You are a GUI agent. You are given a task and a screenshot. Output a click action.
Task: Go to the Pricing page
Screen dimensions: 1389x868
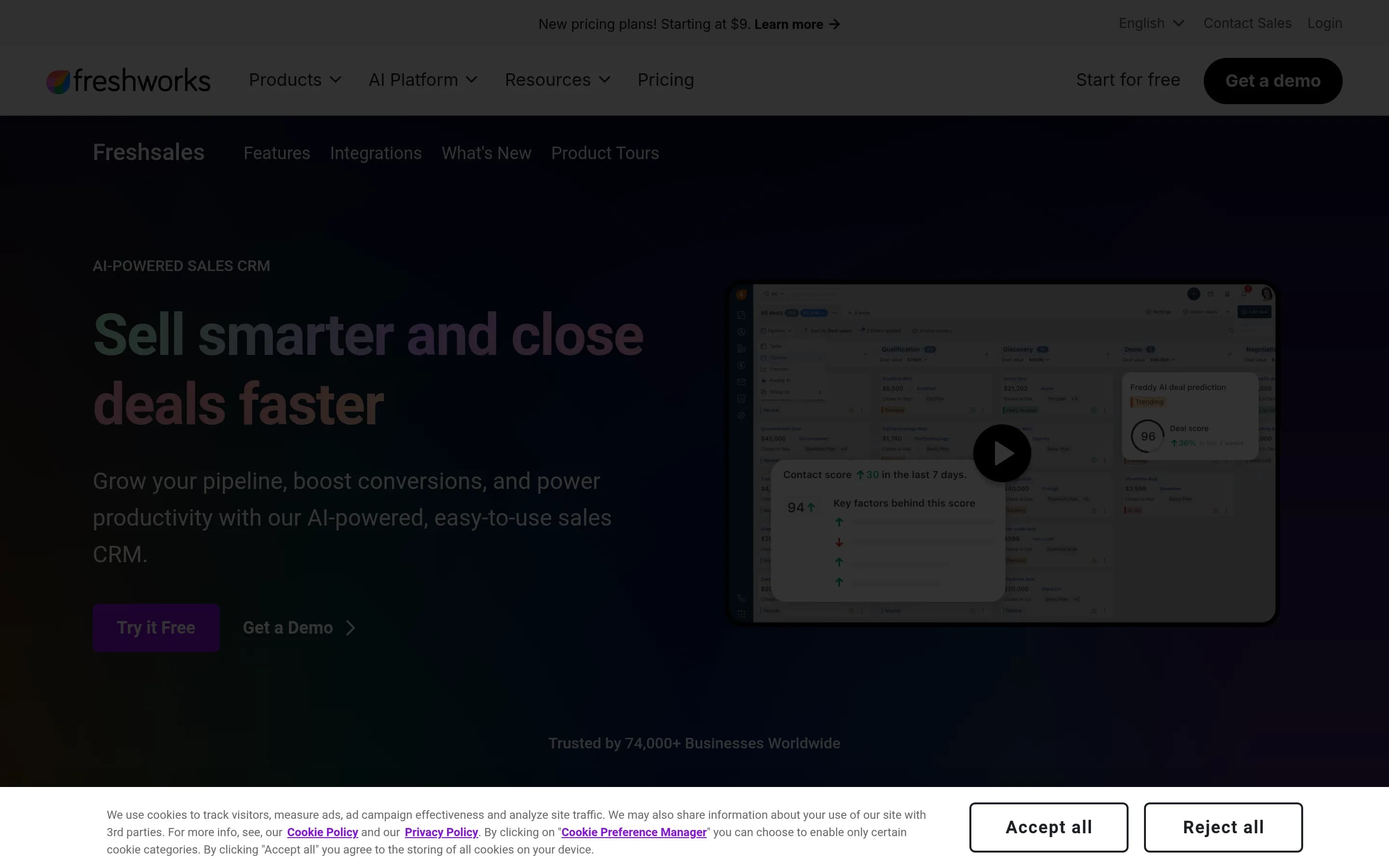tap(666, 80)
